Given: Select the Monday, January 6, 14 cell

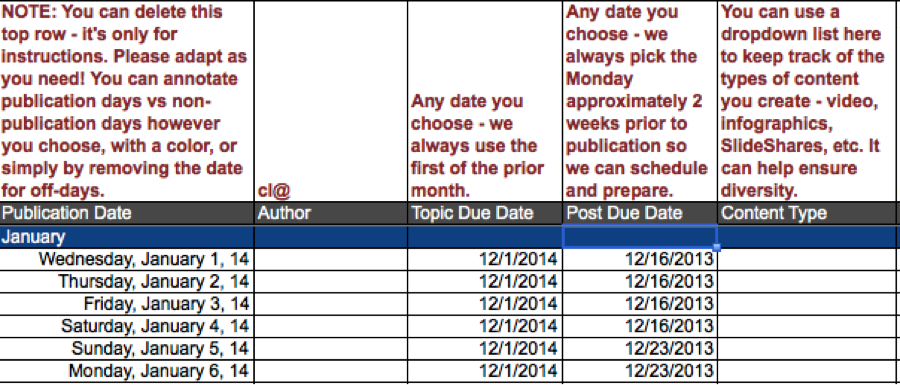Looking at the screenshot, I should [x=127, y=370].
